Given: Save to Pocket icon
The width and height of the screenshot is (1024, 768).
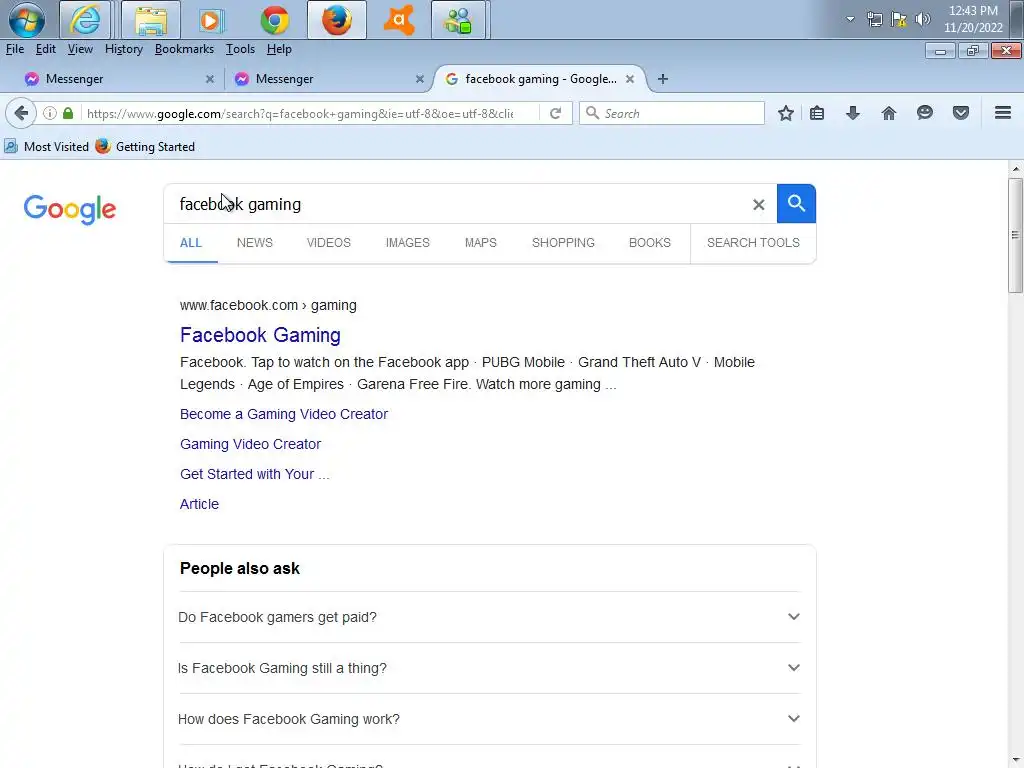Looking at the screenshot, I should pyautogui.click(x=961, y=114).
